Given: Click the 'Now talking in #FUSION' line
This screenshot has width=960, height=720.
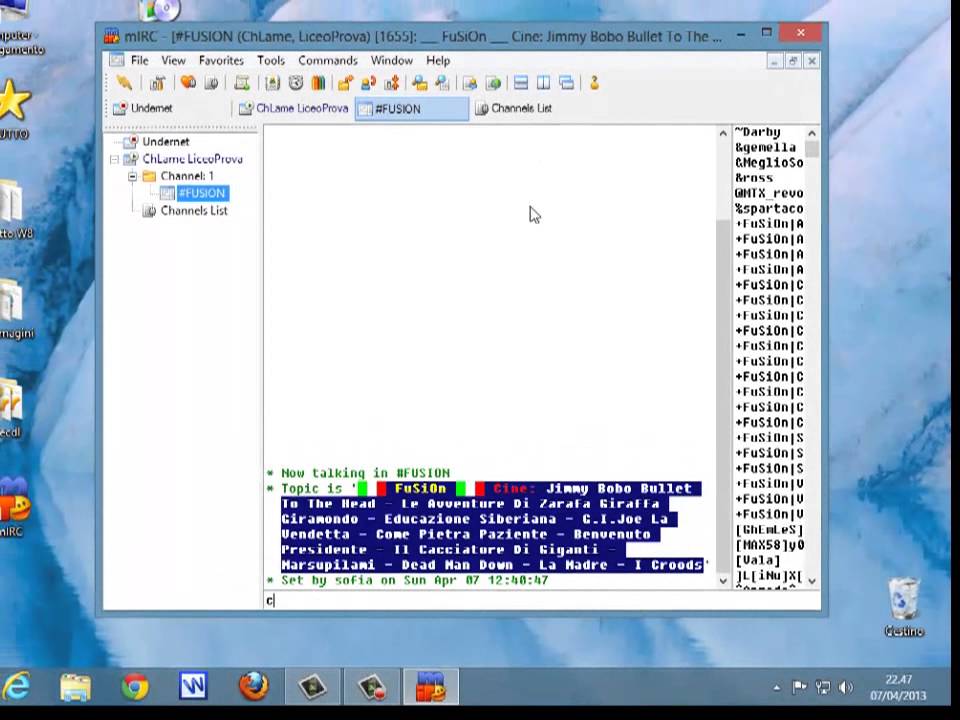Looking at the screenshot, I should 359,473.
